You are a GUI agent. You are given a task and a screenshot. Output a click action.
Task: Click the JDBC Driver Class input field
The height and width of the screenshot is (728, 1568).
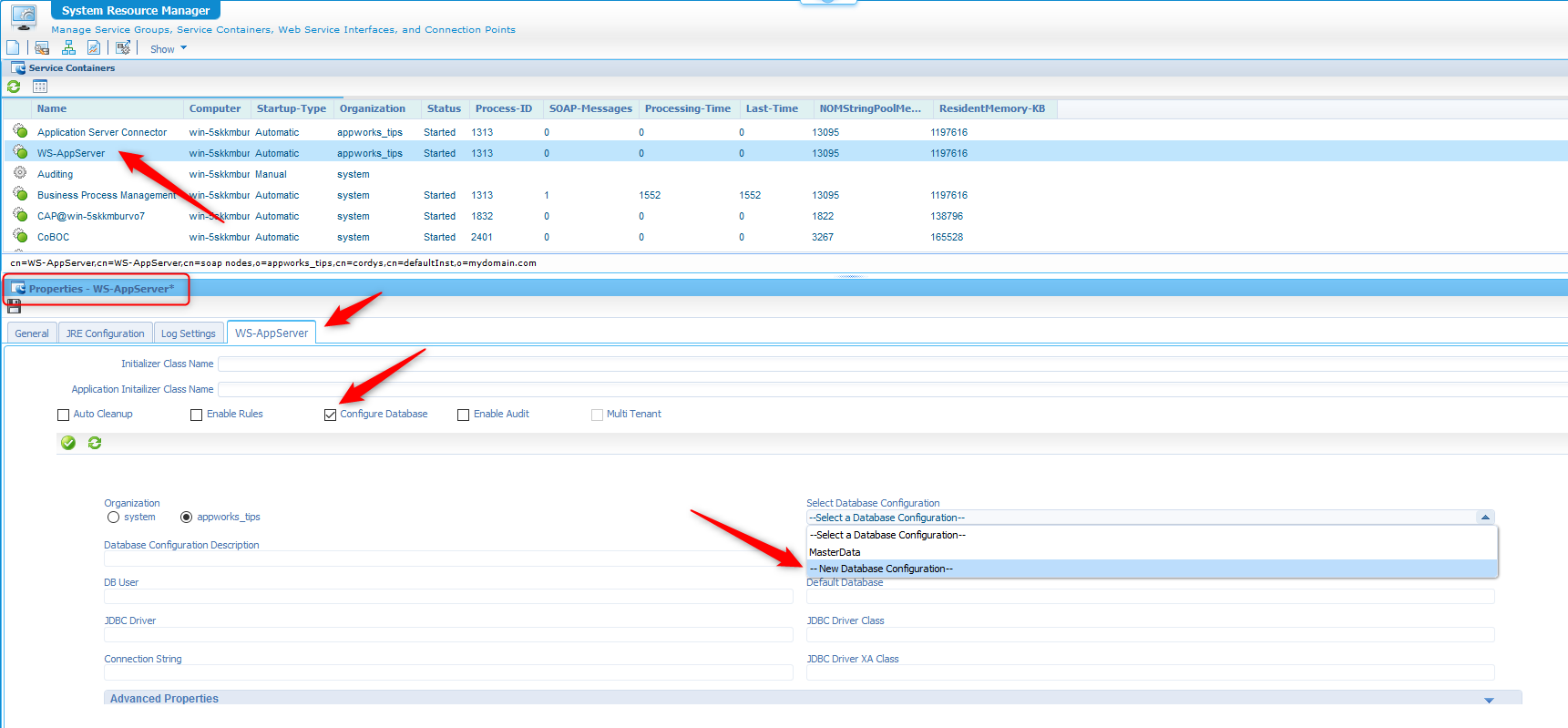[1151, 634]
